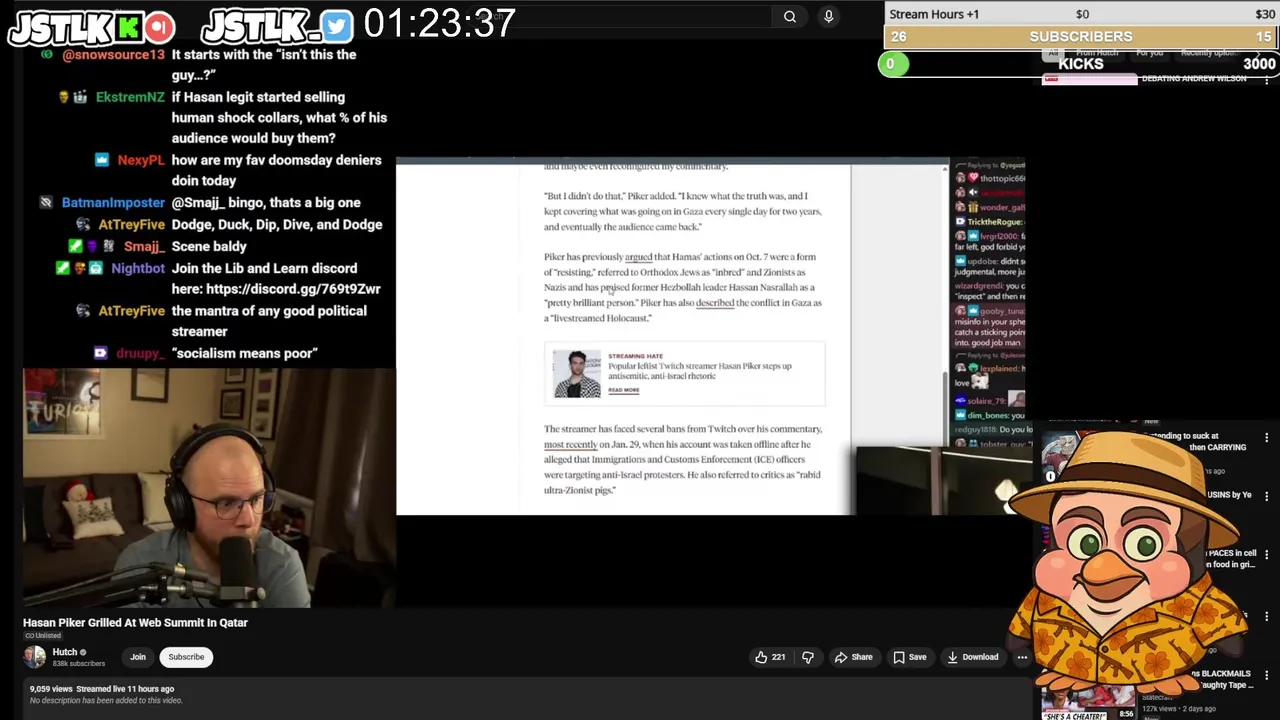Image resolution: width=1280 pixels, height=720 pixels.
Task: Click username TricktheRogue in right chat
Action: 995,222
